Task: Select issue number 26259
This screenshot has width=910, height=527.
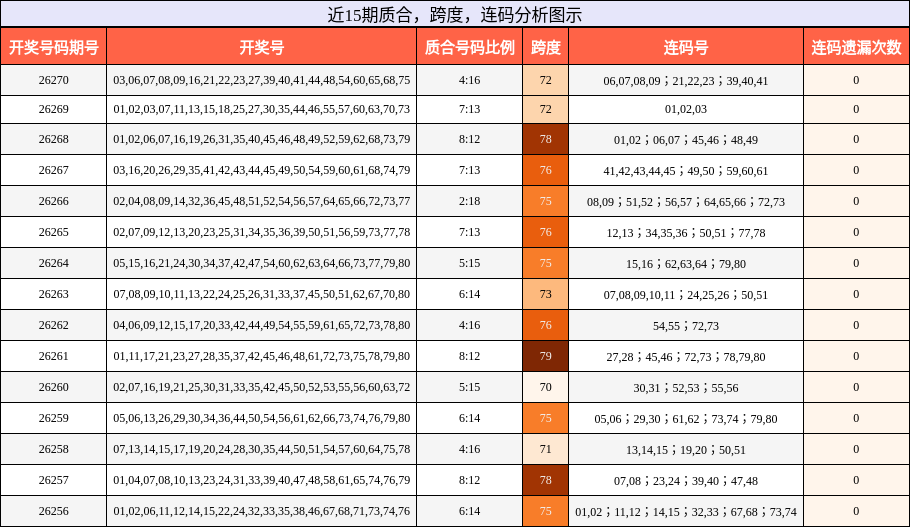Action: tap(53, 418)
